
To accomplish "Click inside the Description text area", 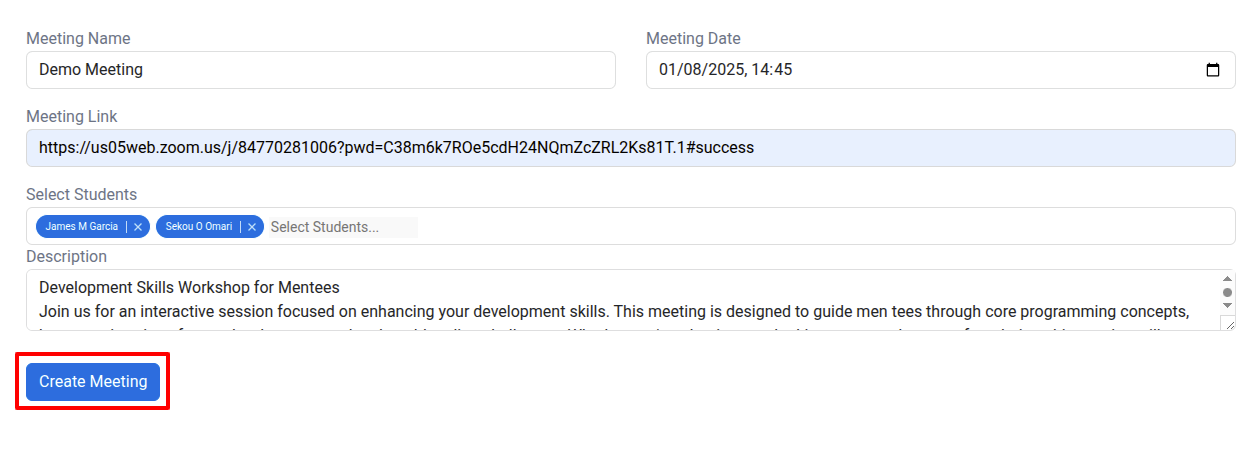I will point(622,300).
